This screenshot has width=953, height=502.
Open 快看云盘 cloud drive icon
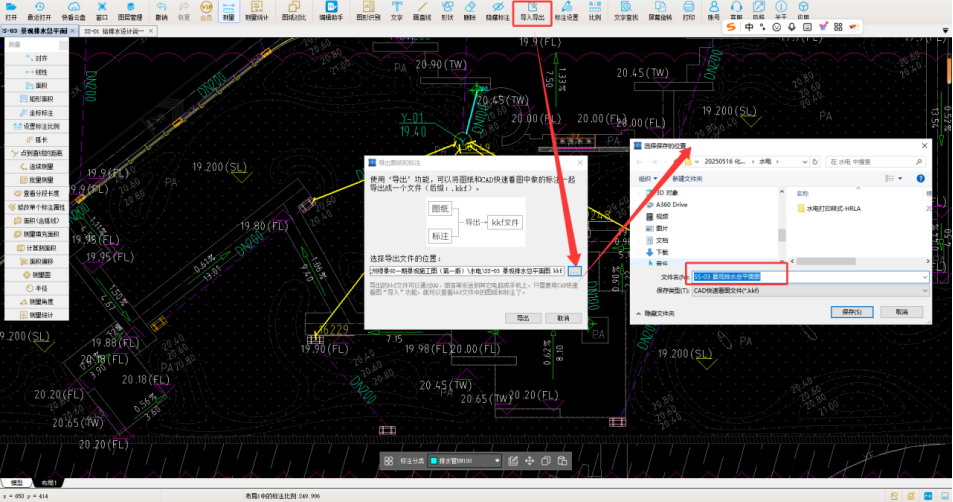click(x=73, y=11)
